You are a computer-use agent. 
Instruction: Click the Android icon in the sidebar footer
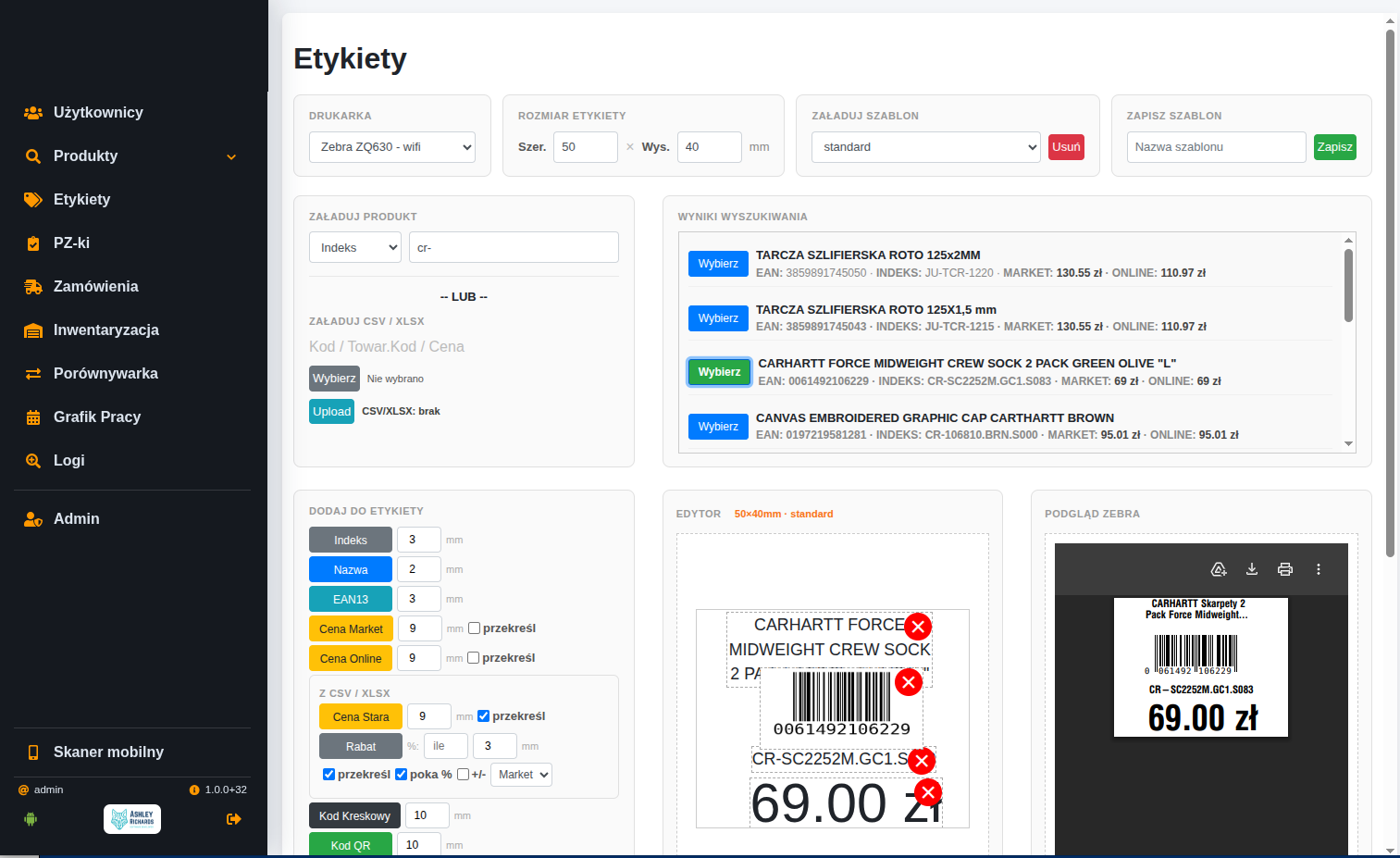coord(31,819)
